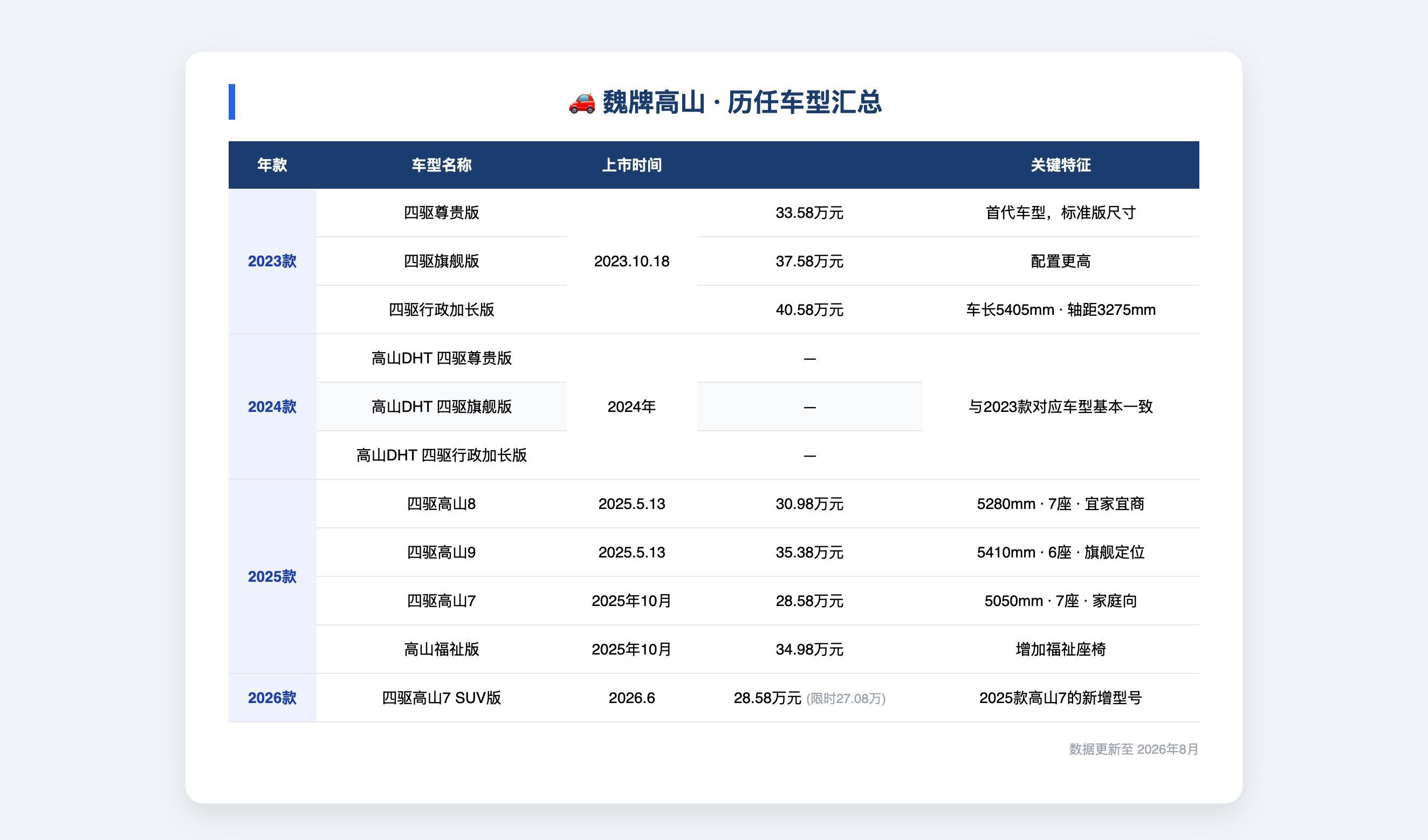Click 5280mm · 7座 · 宜家宜商 cell

coord(1060,504)
